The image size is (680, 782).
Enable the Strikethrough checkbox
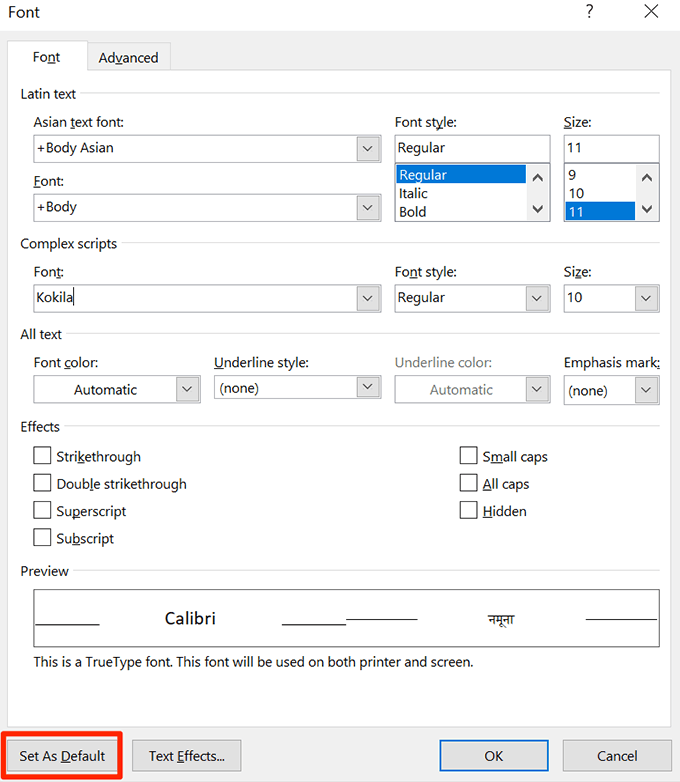42,456
